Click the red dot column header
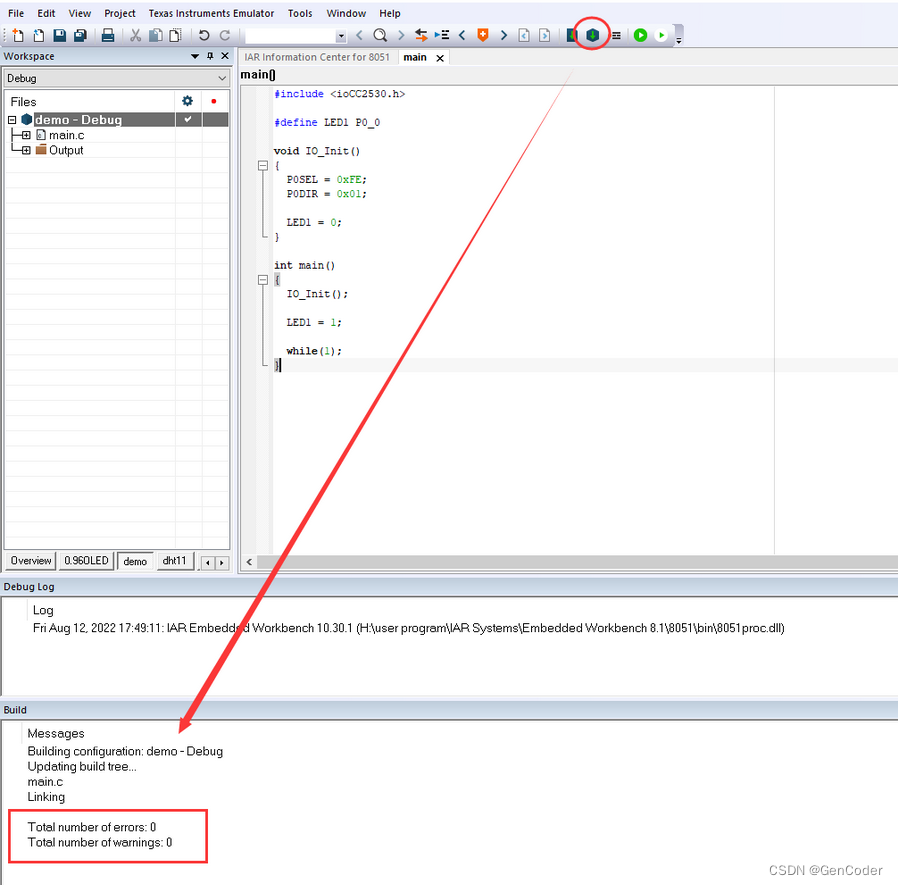 pyautogui.click(x=214, y=101)
